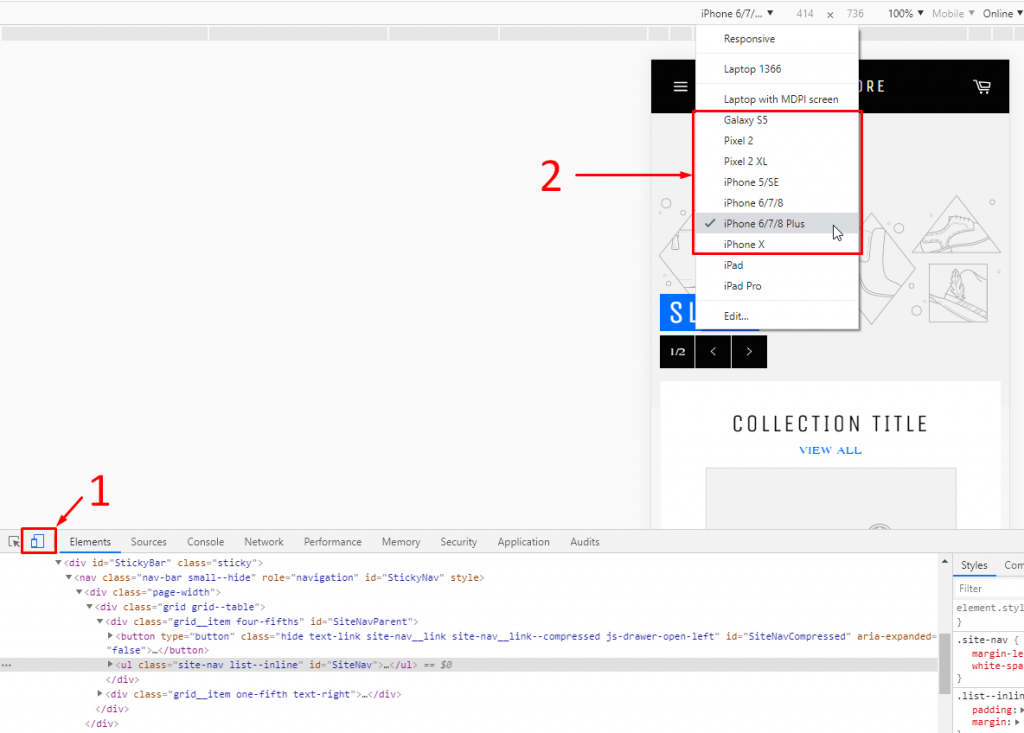Viewport: 1024px width, 733px height.
Task: Advance slideshow with the next arrow
Action: coord(749,352)
